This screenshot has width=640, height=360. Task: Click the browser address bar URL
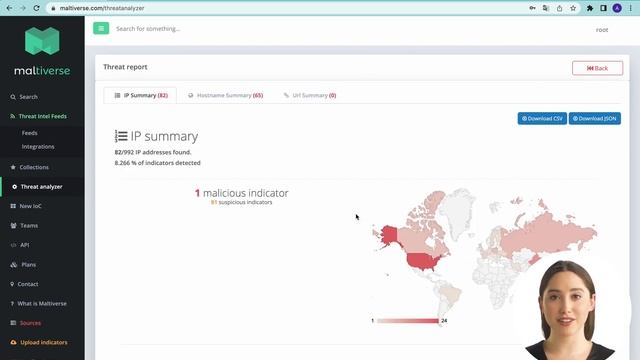(102, 8)
